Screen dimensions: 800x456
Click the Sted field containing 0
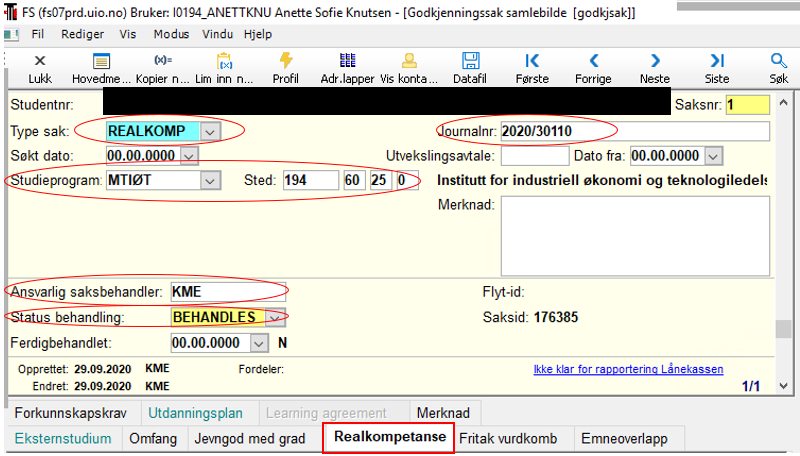tap(407, 181)
